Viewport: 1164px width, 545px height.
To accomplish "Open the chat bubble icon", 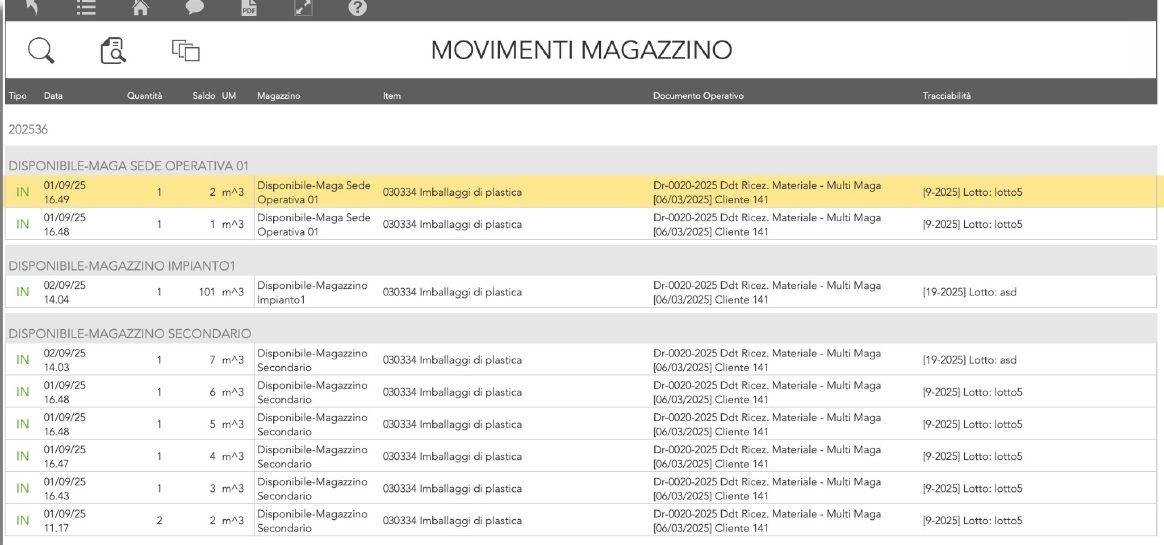I will (194, 7).
